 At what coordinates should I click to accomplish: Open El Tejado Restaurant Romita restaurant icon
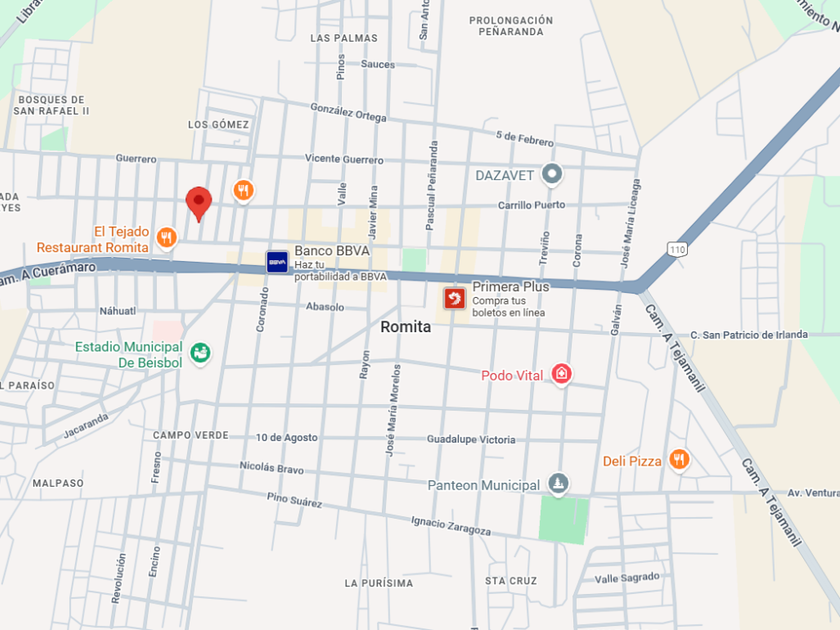[x=167, y=237]
